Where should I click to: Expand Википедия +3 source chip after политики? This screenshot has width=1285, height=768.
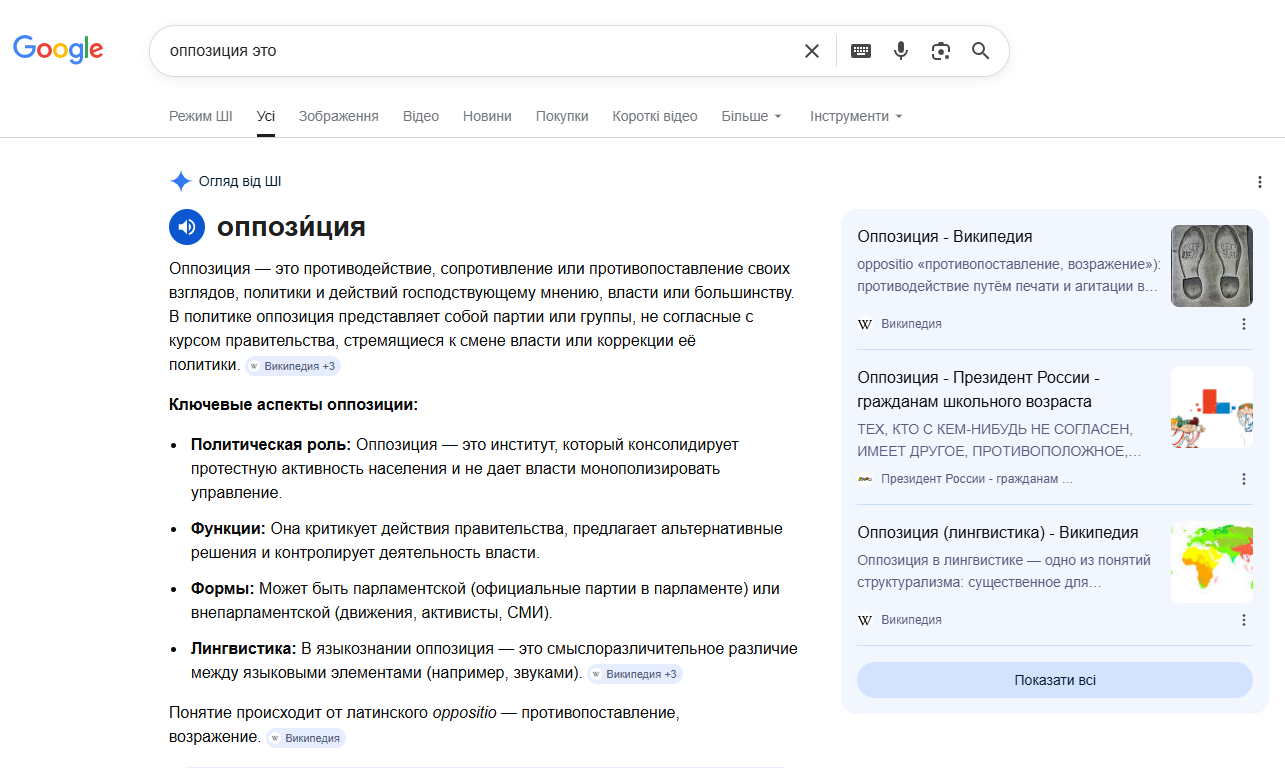pyautogui.click(x=293, y=366)
